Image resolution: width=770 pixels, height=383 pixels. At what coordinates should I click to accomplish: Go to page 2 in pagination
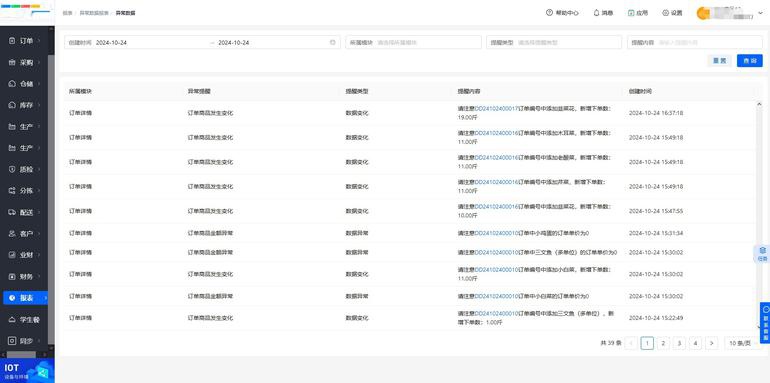[663, 343]
